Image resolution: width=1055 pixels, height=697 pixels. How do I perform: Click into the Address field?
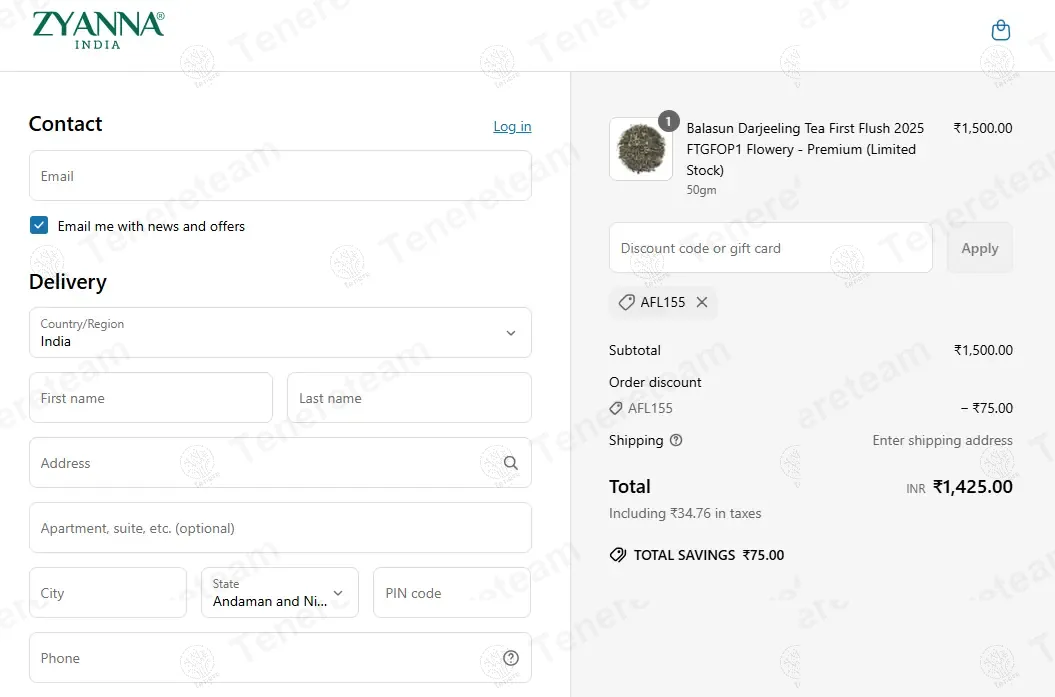tap(280, 463)
